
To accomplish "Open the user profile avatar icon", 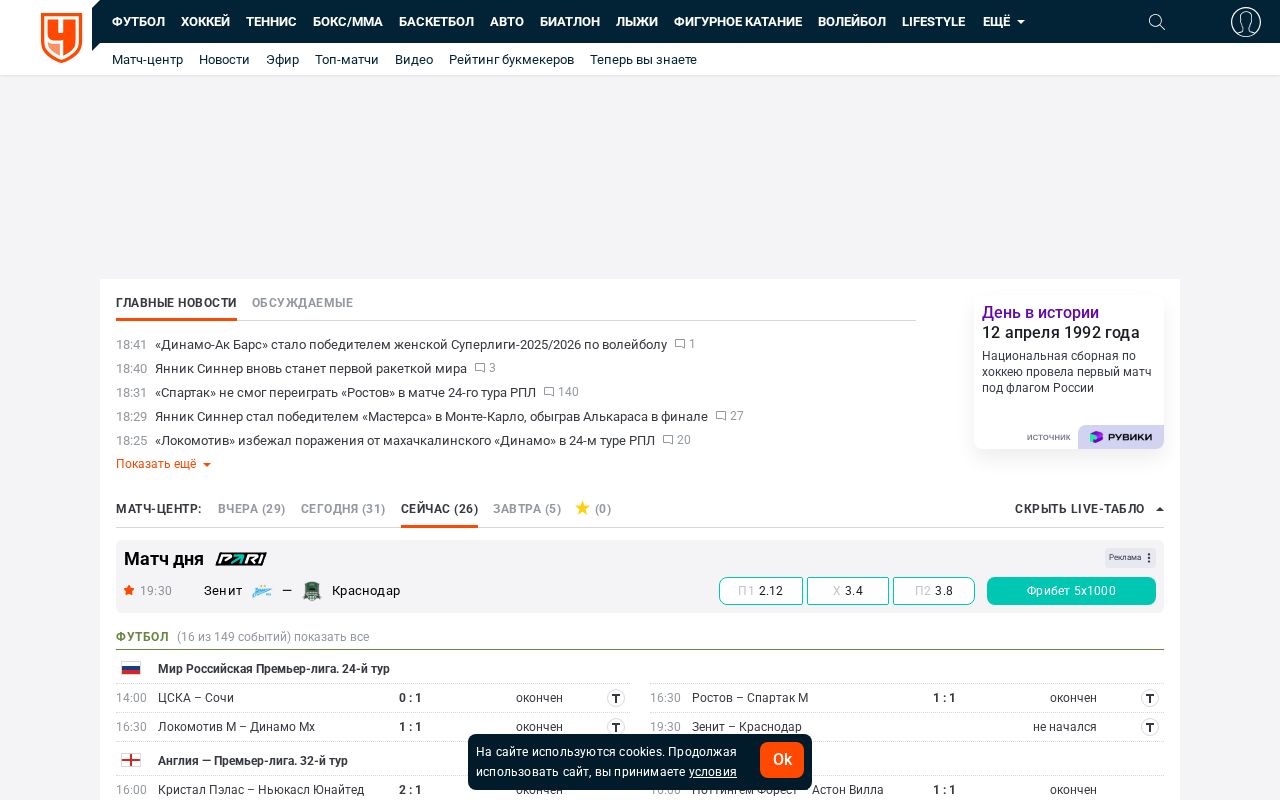I will 1246,22.
